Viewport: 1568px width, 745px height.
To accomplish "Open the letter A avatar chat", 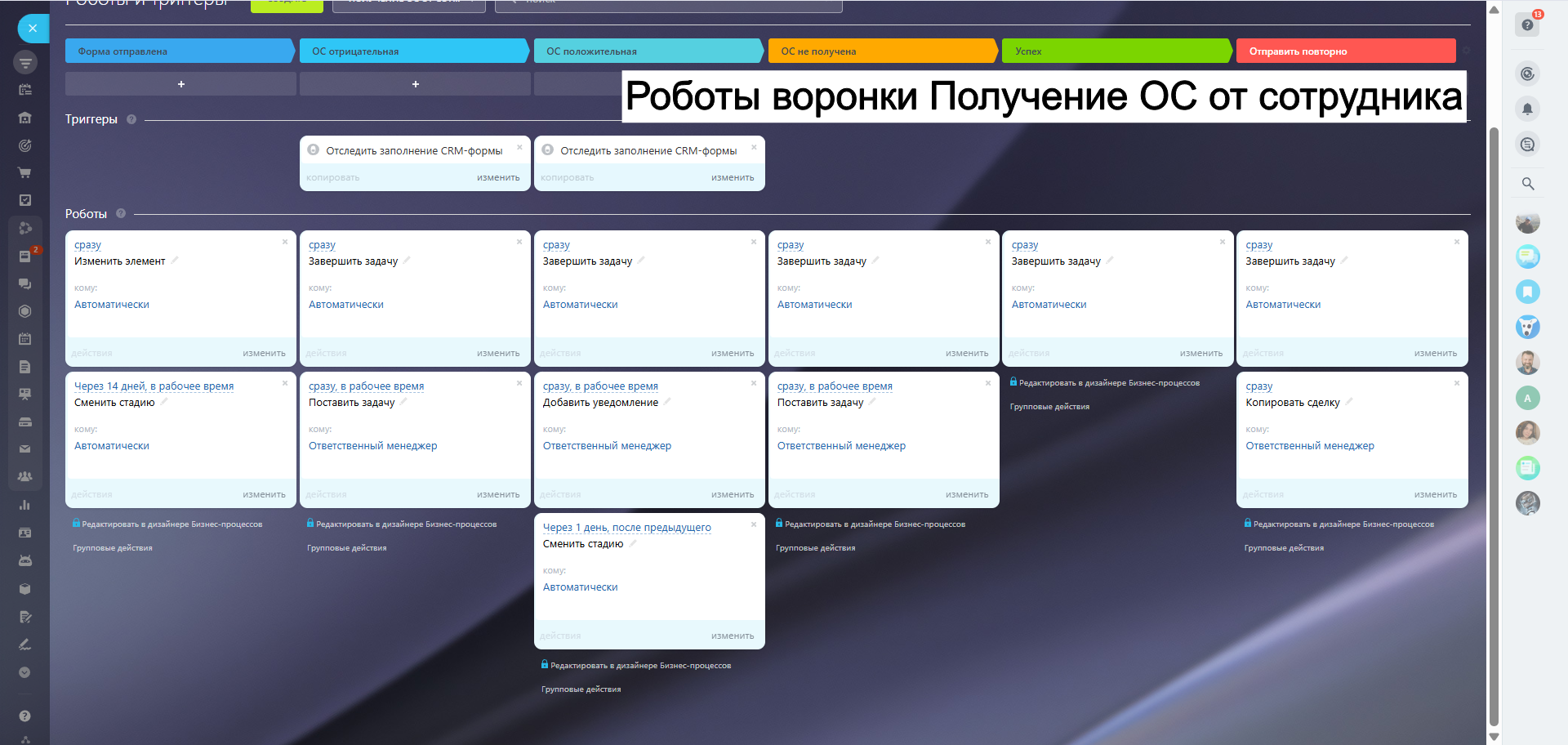I will click(1528, 398).
